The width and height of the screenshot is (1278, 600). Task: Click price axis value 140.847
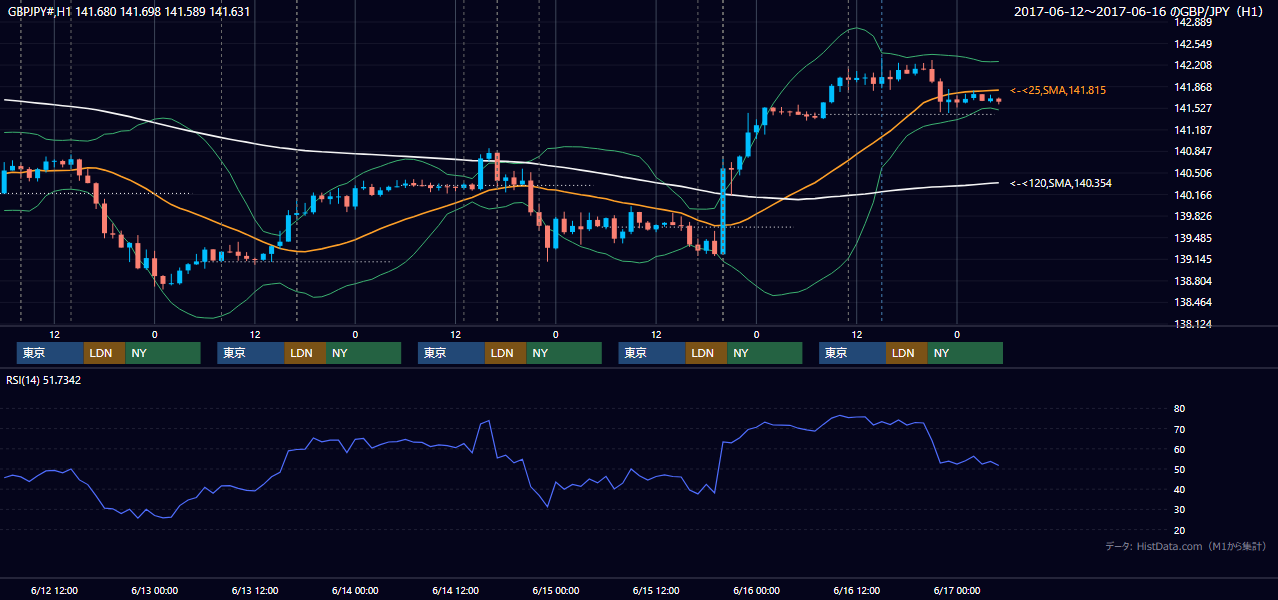tap(1194, 151)
